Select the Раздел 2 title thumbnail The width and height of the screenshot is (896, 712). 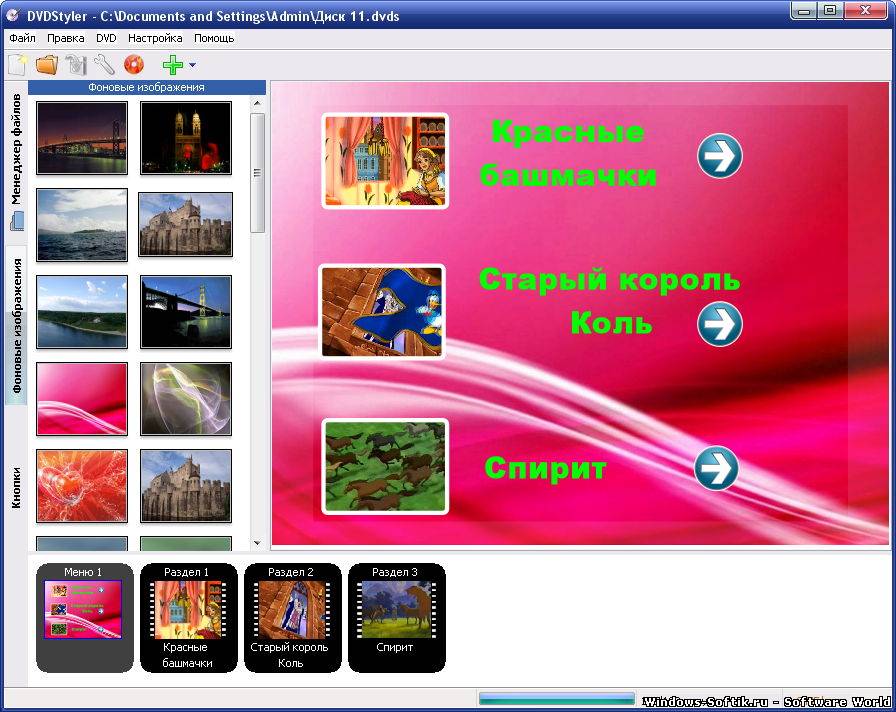point(293,618)
